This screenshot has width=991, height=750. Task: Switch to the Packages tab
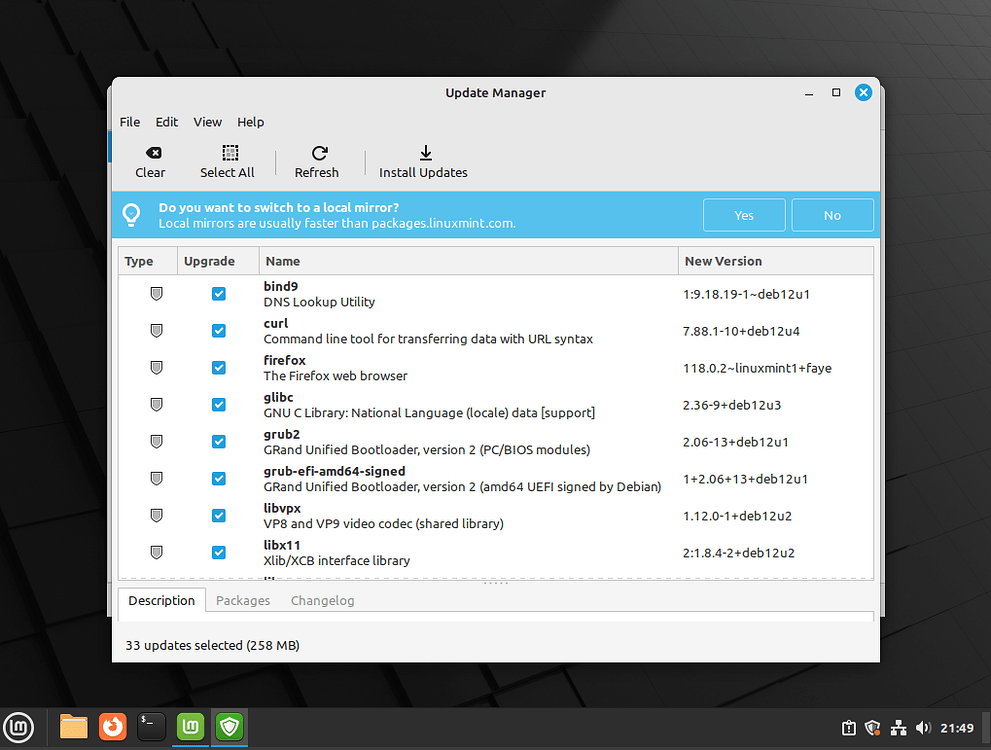point(243,600)
